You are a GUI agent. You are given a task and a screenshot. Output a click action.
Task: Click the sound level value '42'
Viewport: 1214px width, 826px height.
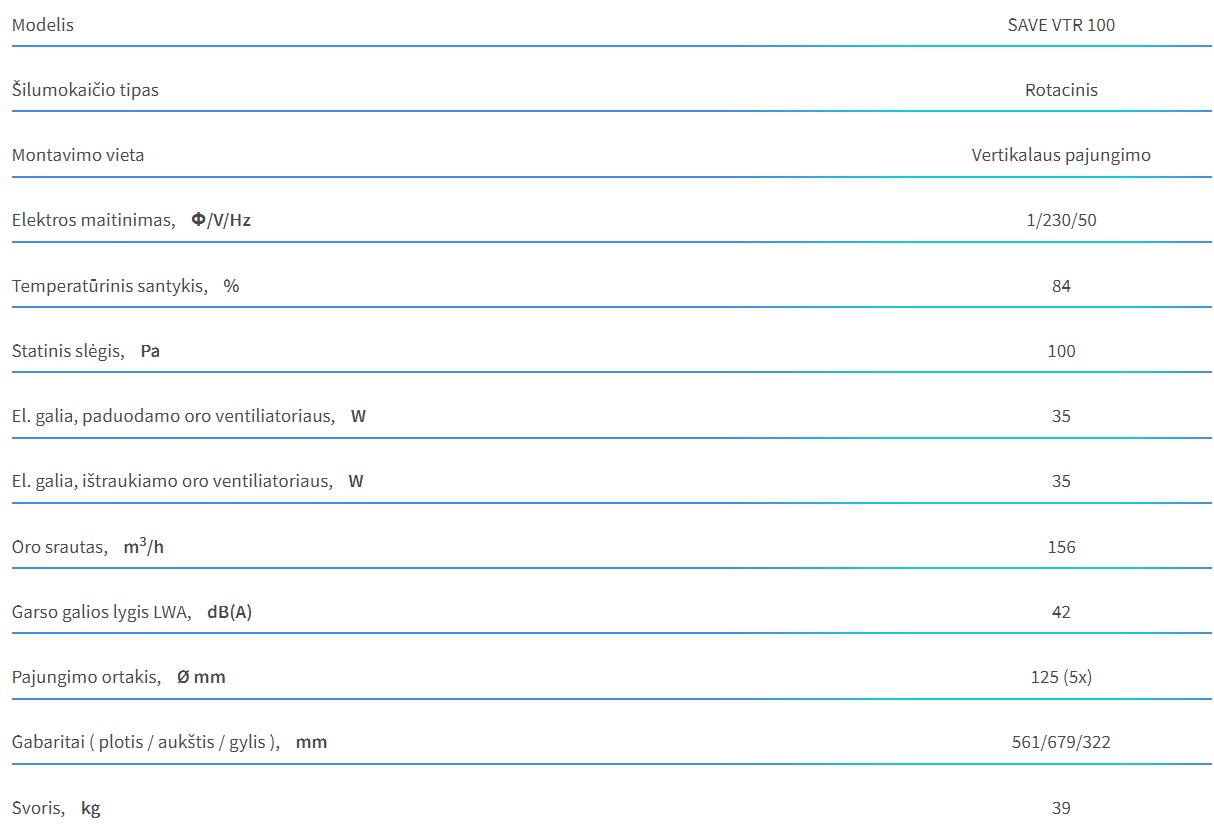pos(1061,612)
